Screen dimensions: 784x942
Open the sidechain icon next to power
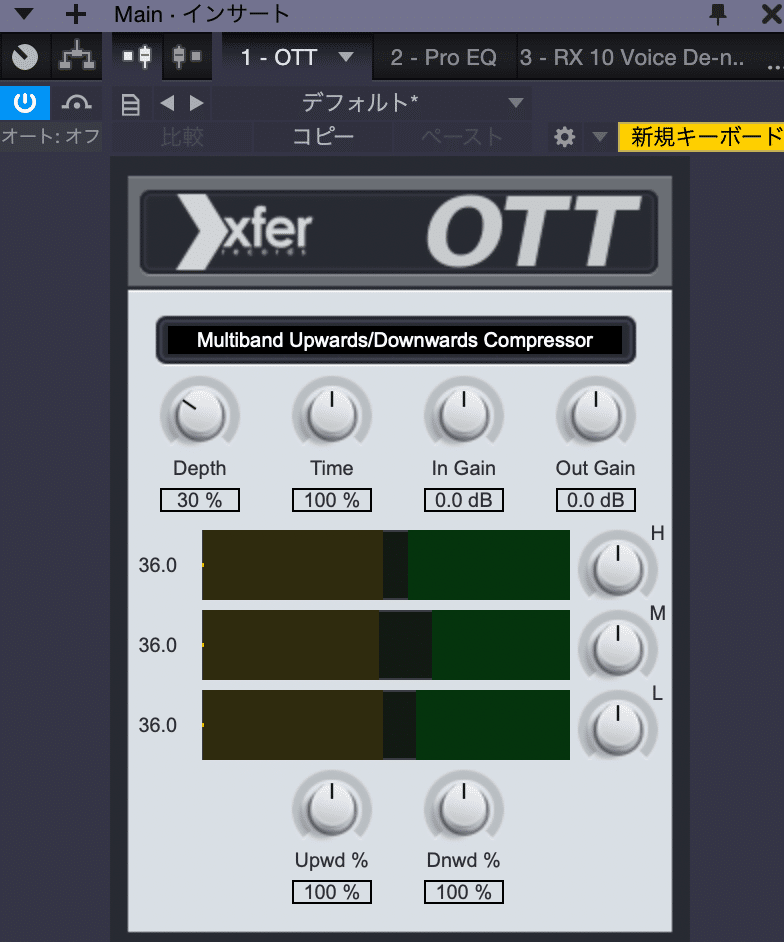[x=76, y=103]
